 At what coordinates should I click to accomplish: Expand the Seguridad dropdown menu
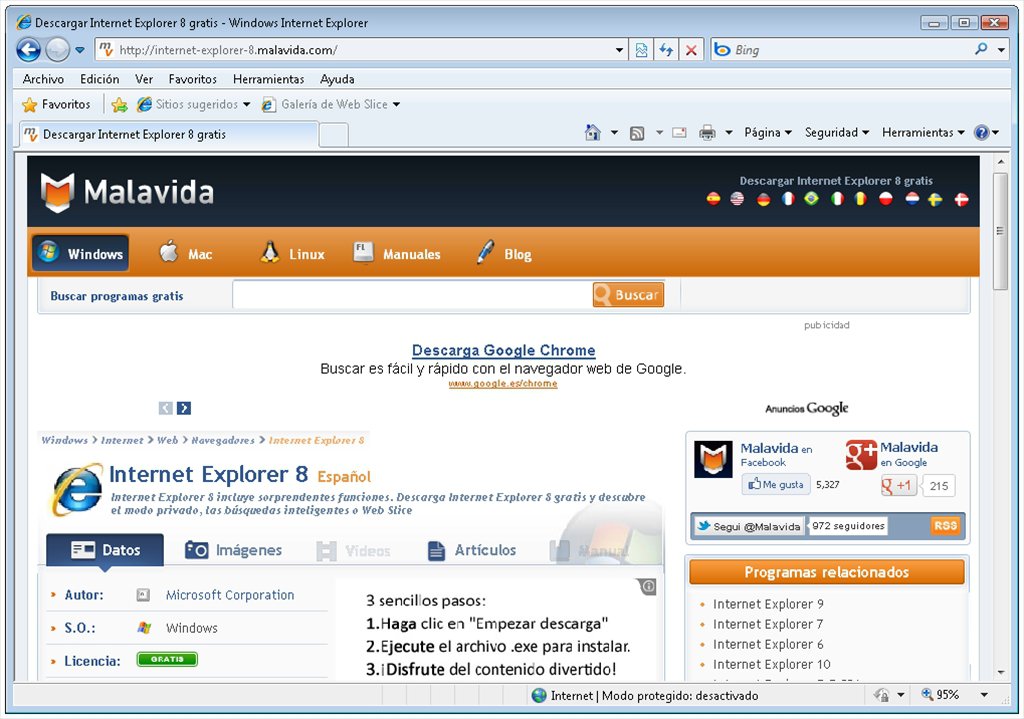click(x=837, y=132)
